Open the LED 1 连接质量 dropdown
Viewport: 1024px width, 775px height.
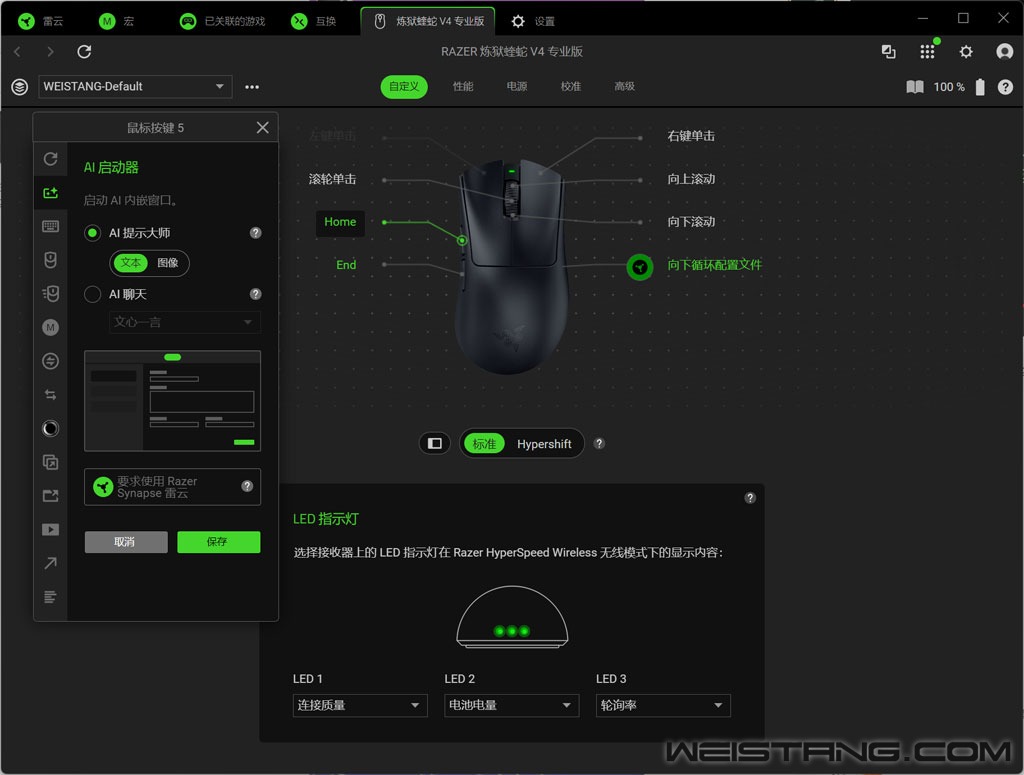[360, 705]
